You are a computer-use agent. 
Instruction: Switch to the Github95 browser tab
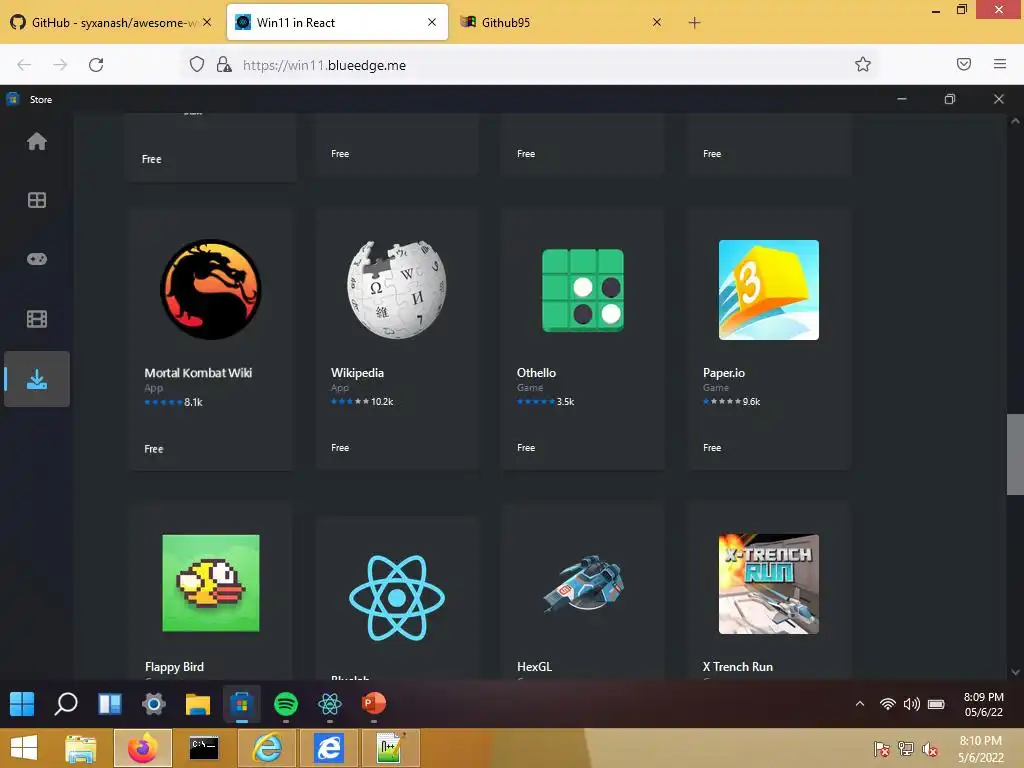click(562, 22)
